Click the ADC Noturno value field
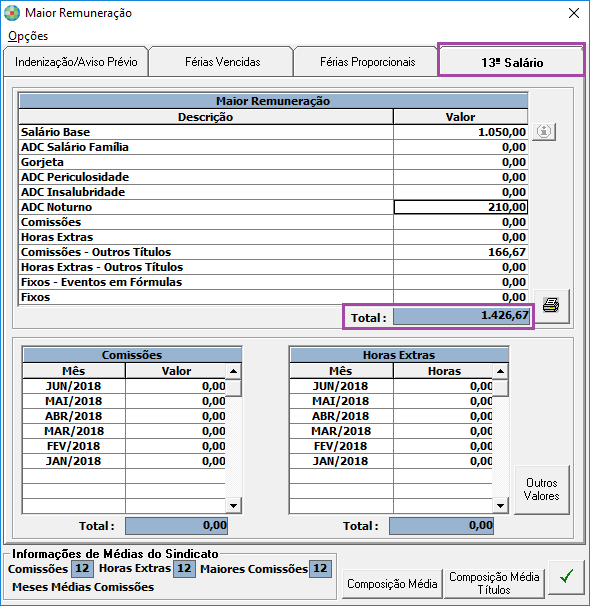 (461, 207)
